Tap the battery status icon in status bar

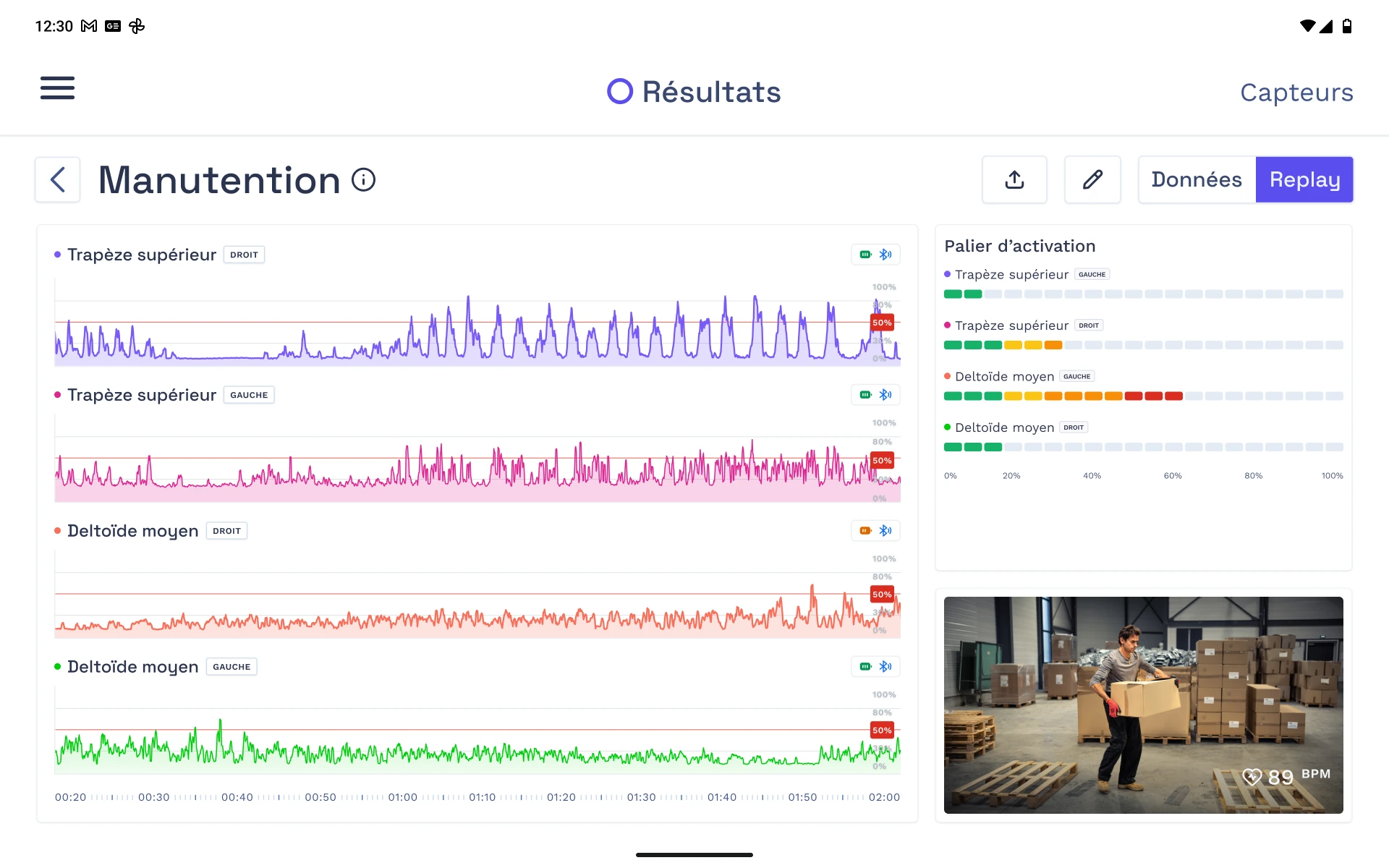[1347, 26]
